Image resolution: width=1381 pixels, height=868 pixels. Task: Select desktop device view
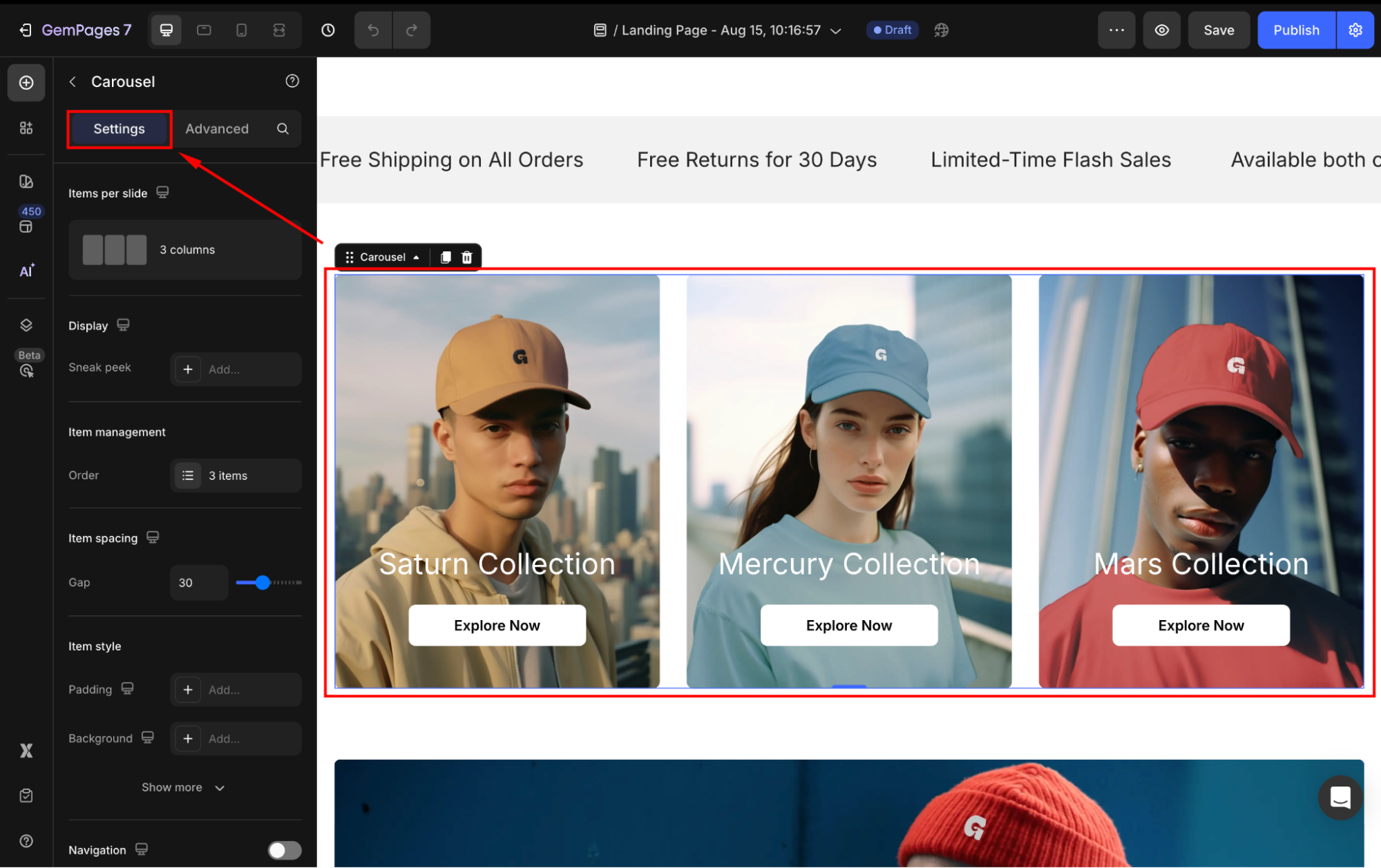point(166,30)
